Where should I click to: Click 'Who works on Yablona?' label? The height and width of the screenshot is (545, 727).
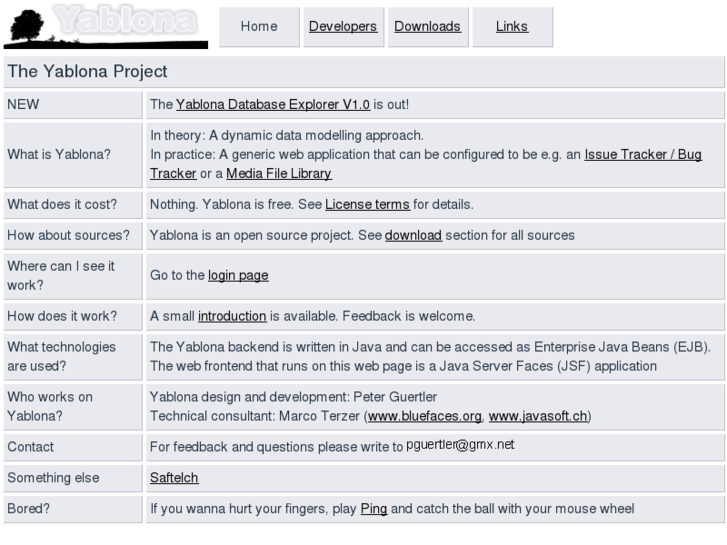tap(50, 407)
